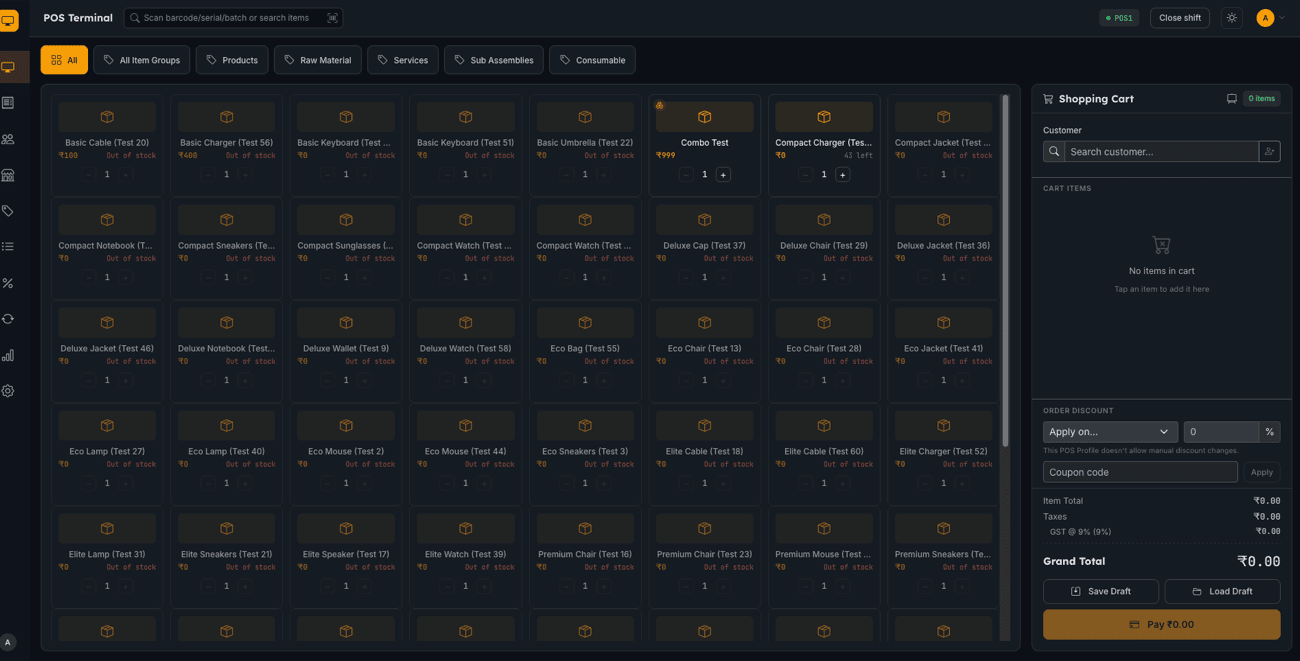Open the POS terminal monitor sidebar icon
The height and width of the screenshot is (661, 1300).
click(x=8, y=67)
